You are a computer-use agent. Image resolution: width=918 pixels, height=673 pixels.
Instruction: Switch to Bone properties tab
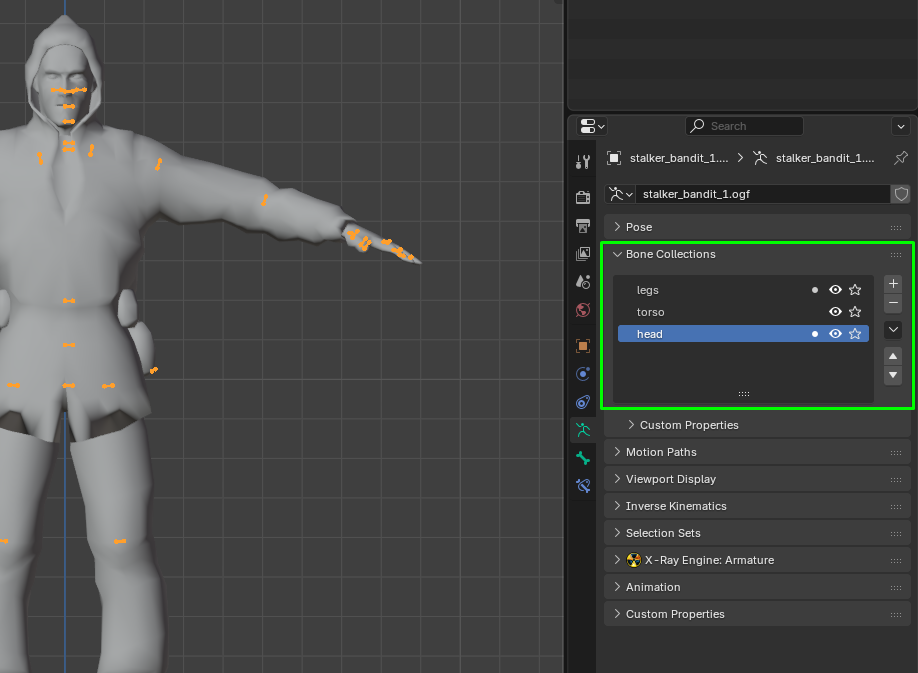tap(583, 458)
